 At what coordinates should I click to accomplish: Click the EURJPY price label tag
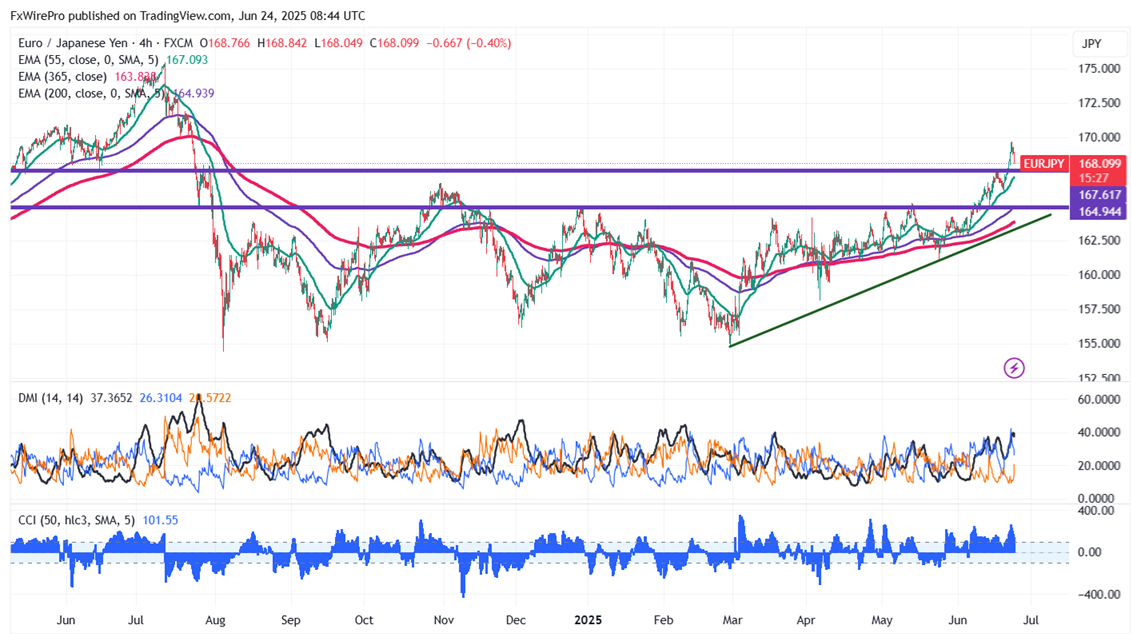(x=1044, y=164)
